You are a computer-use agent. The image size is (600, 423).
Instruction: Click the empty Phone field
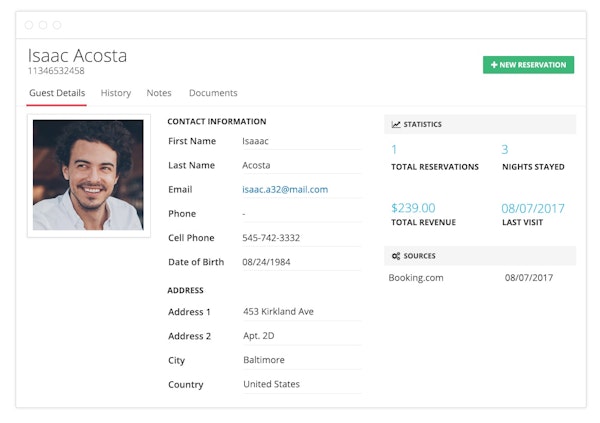[300, 213]
